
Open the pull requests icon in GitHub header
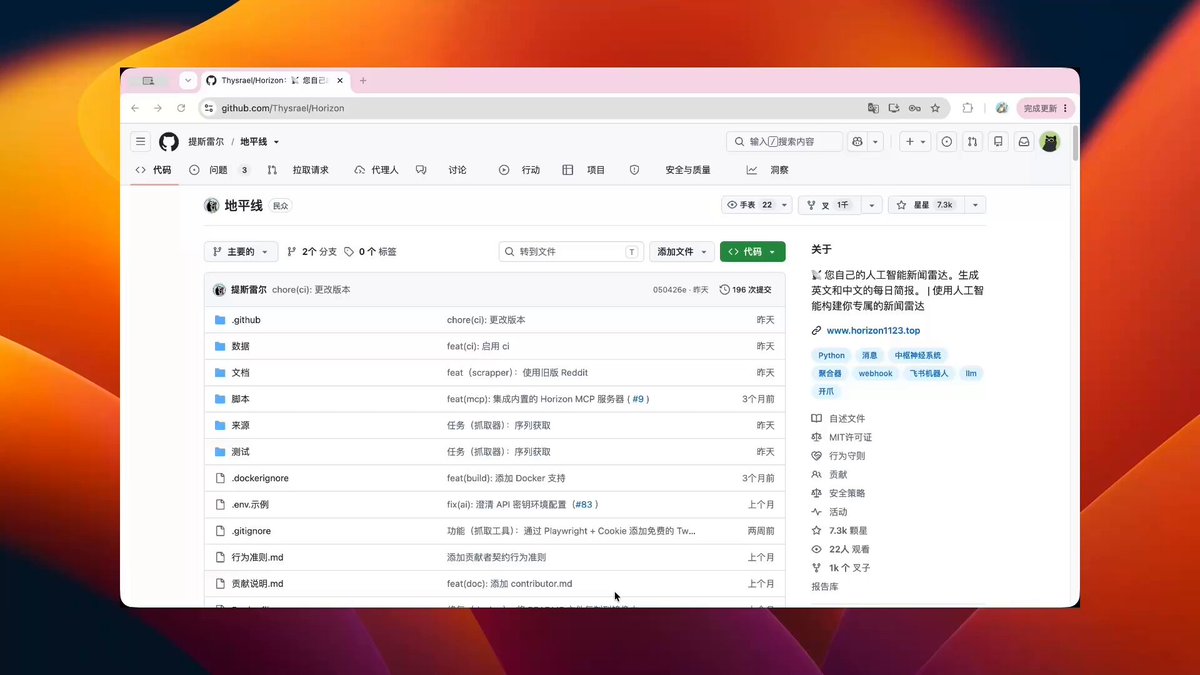[972, 142]
